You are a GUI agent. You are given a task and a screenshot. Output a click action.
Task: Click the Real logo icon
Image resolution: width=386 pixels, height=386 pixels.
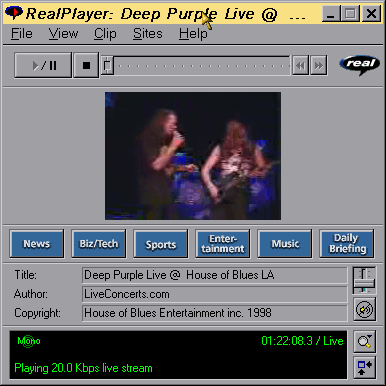(360, 64)
